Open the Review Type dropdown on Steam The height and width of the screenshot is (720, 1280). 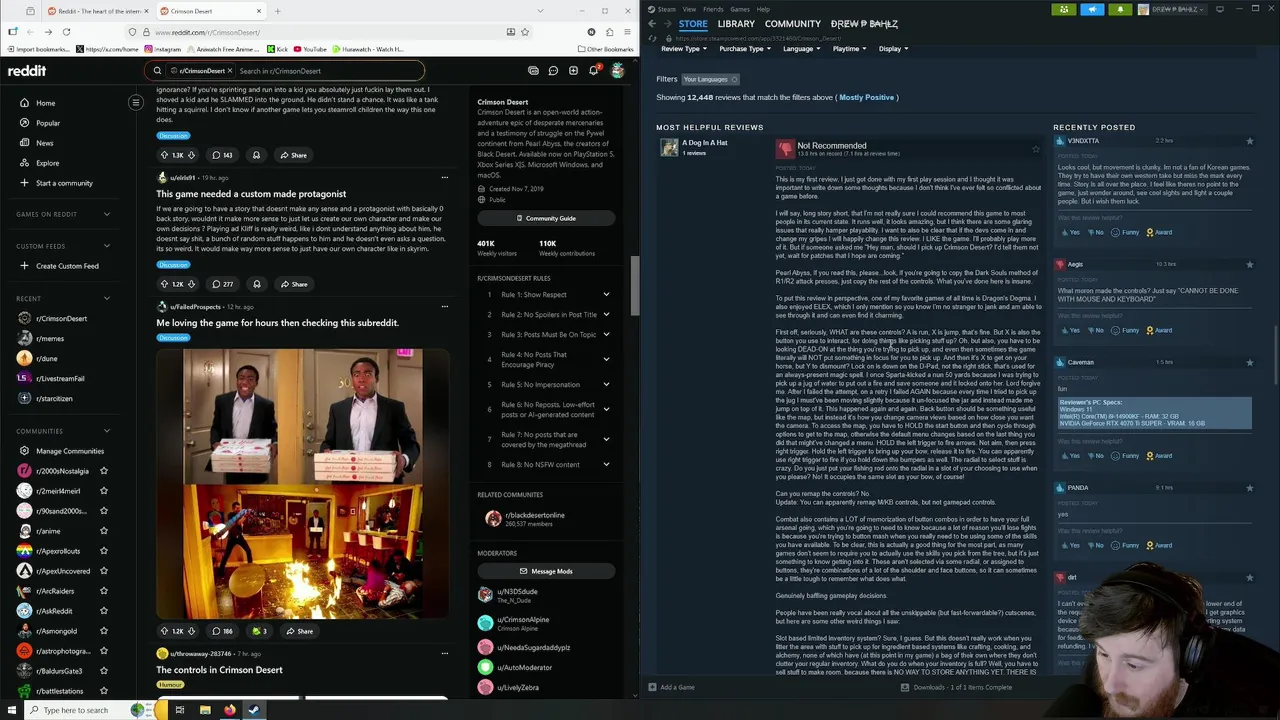pyautogui.click(x=683, y=48)
